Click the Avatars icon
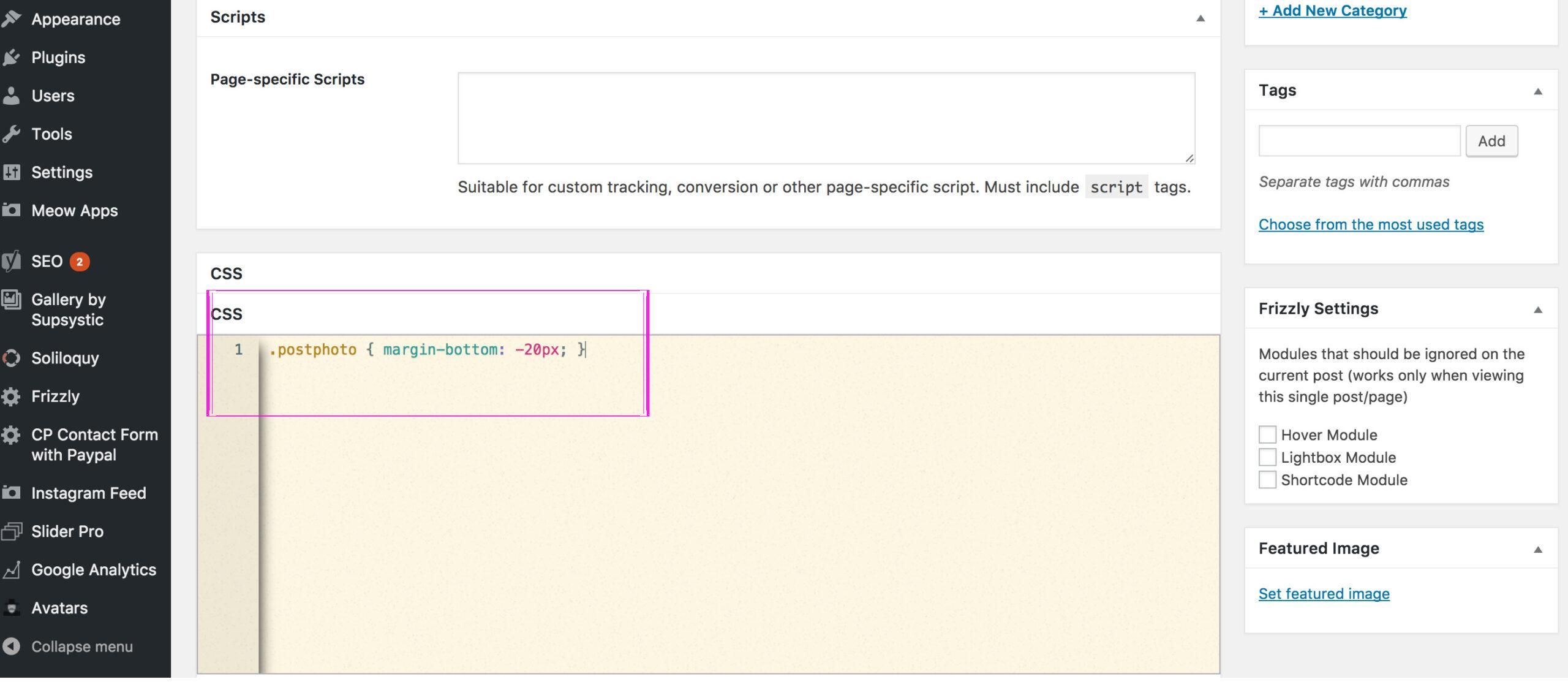Viewport: 1568px width, 698px height. click(x=11, y=608)
